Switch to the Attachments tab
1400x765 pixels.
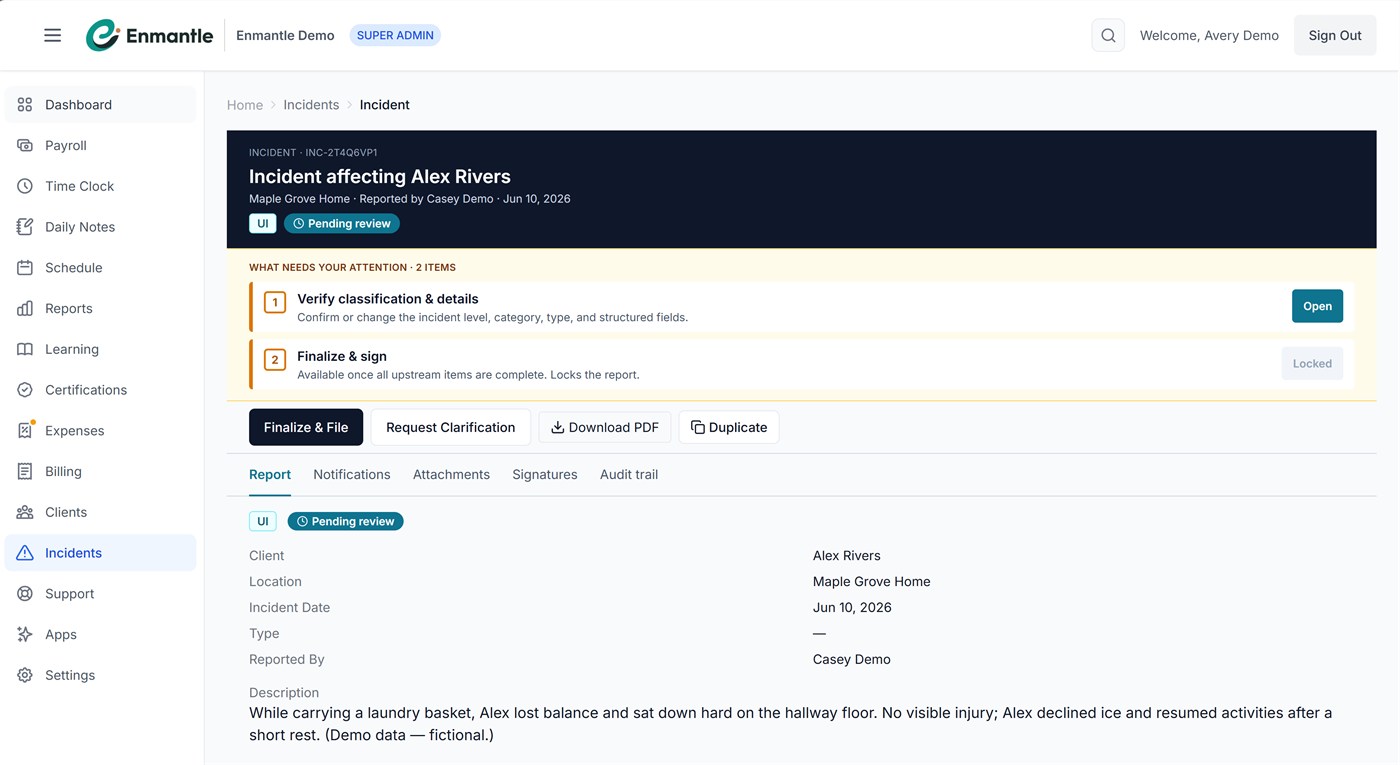(x=451, y=474)
